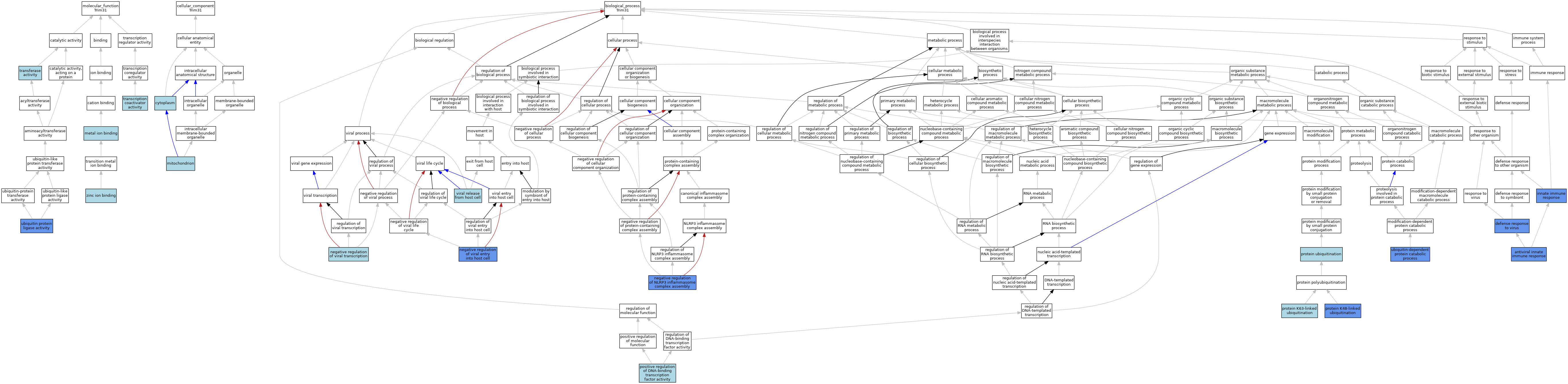
Task: Click the 'cation binding' node
Action: point(101,103)
